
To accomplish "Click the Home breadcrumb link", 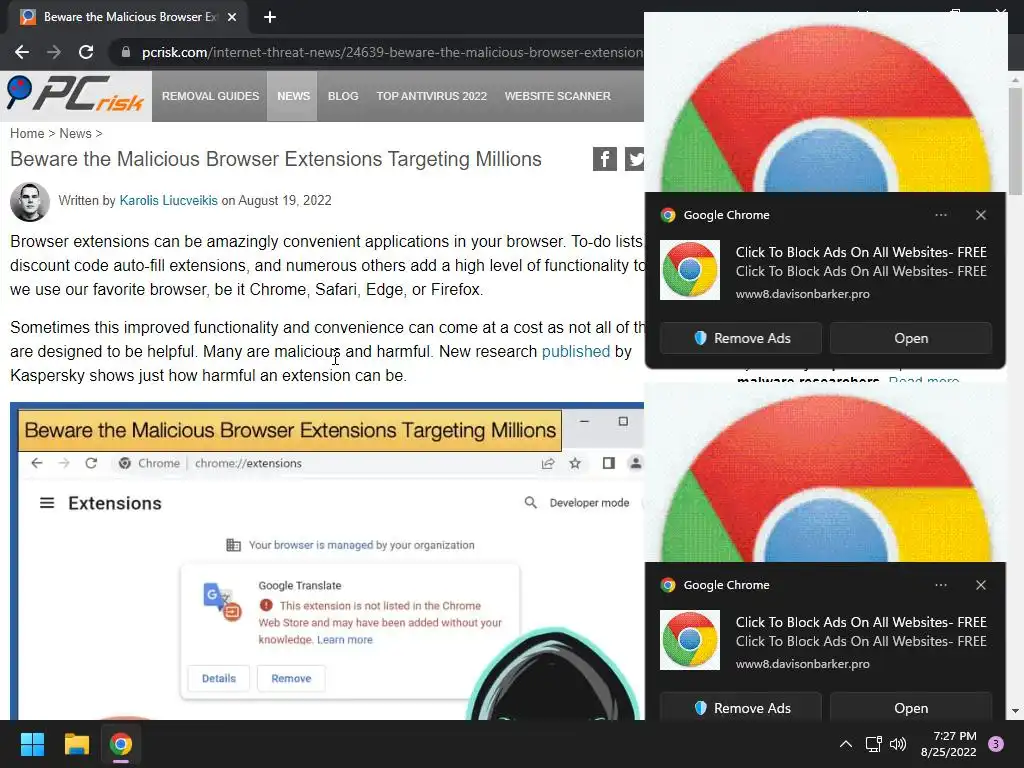I will tap(27, 133).
